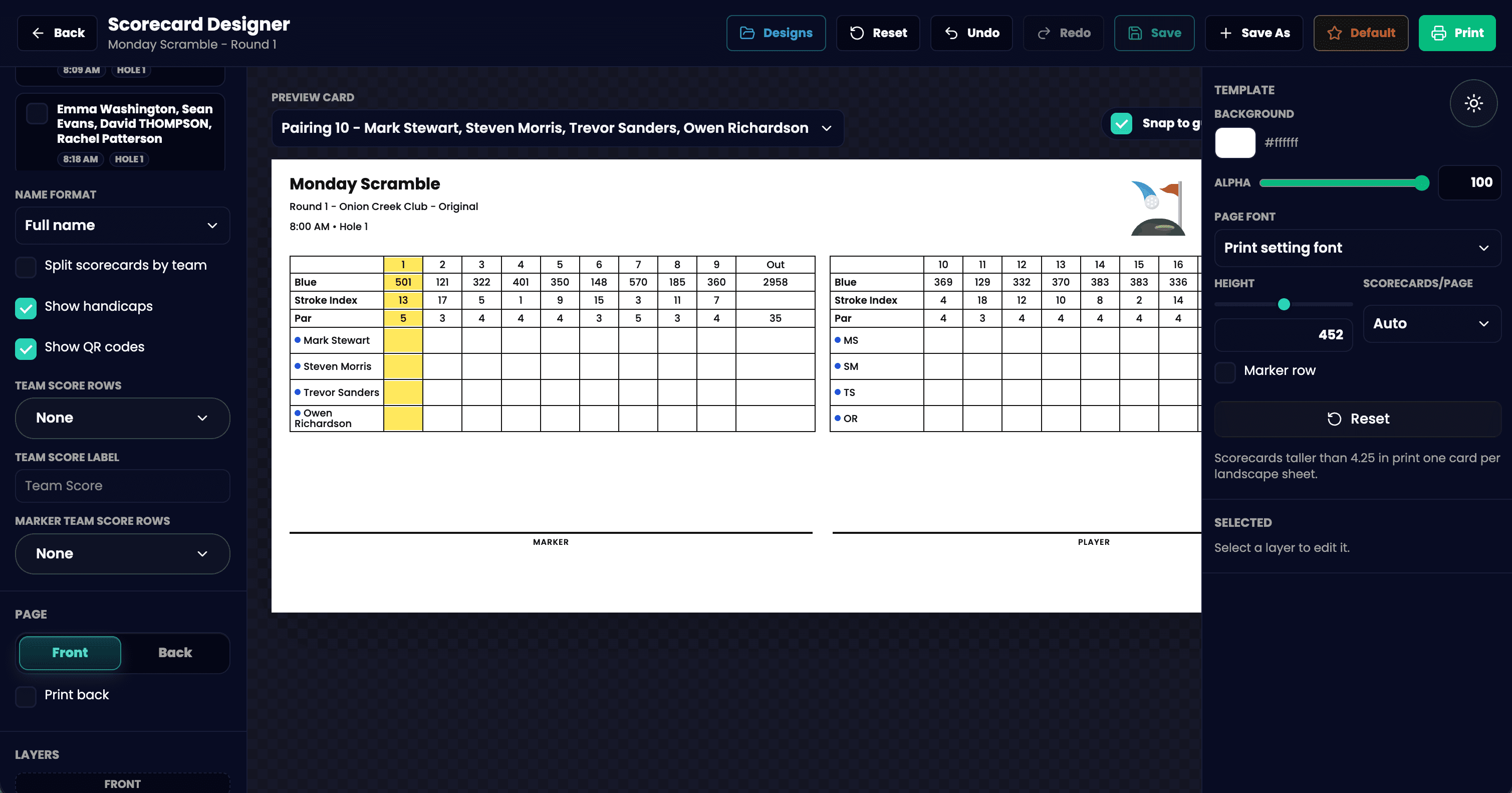This screenshot has height=793, width=1512.
Task: Click the Save As button
Action: 1254,33
